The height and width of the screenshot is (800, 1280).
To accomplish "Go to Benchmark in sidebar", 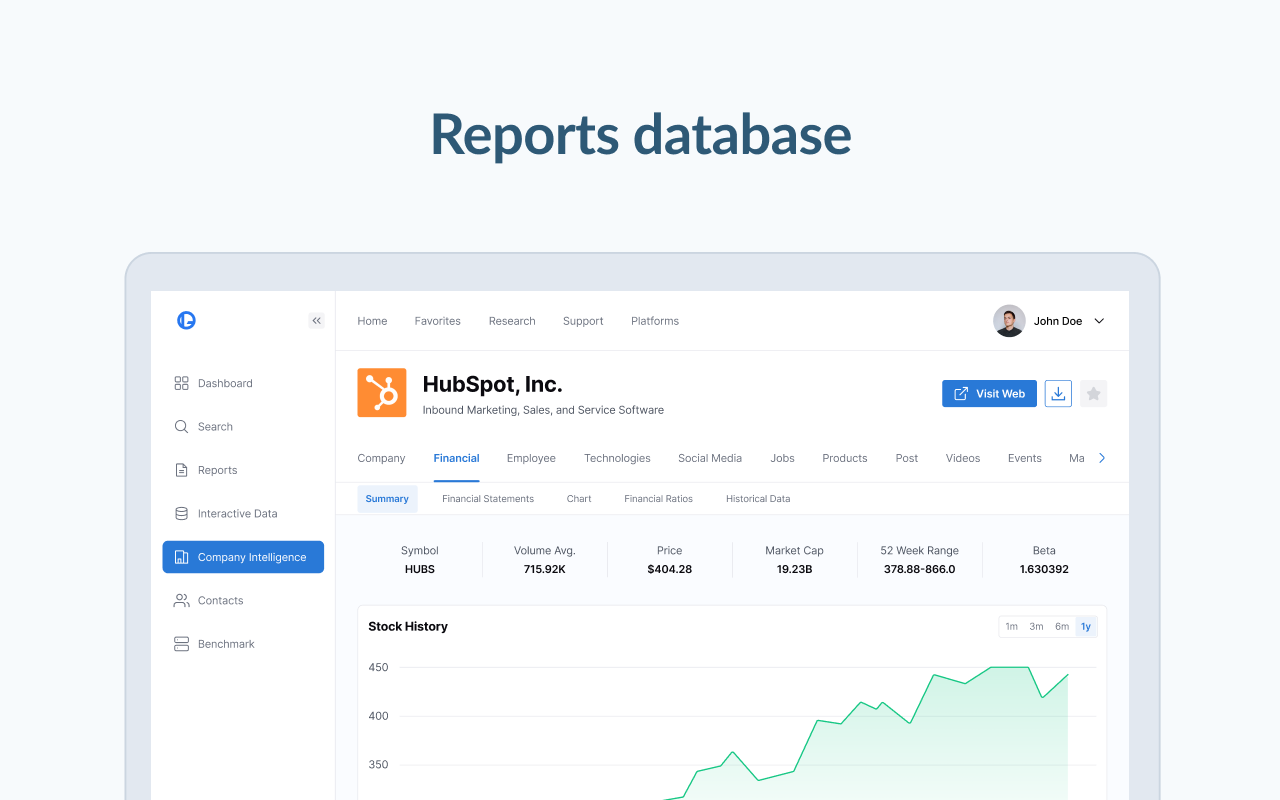I will pyautogui.click(x=226, y=644).
